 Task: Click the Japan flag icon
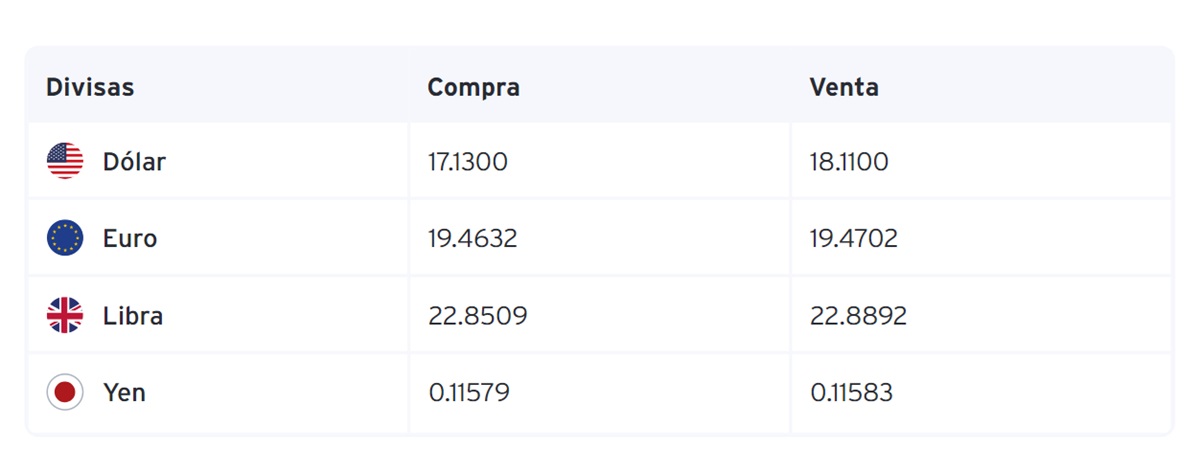[x=65, y=392]
